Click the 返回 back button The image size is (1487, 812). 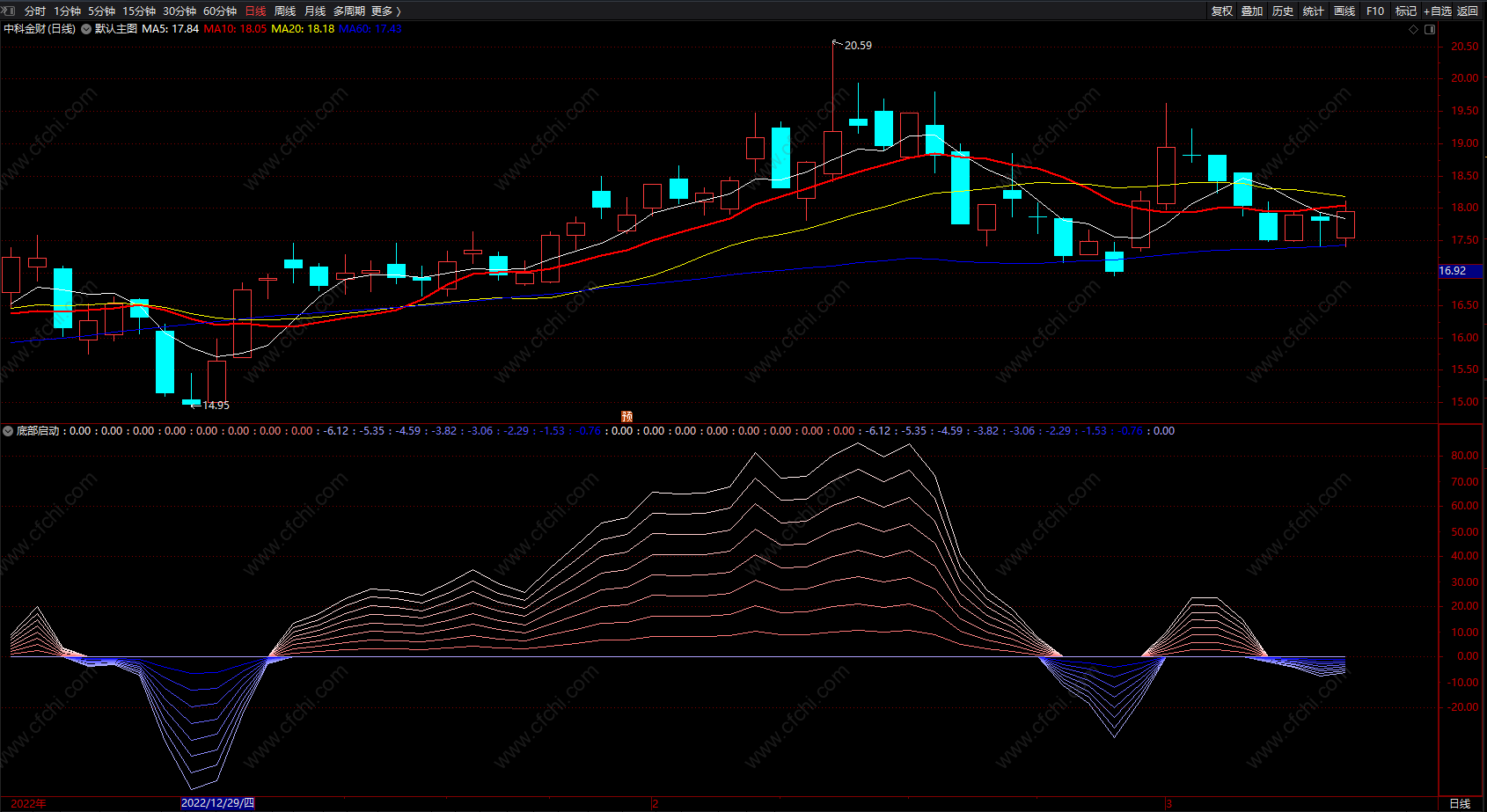pos(1468,11)
